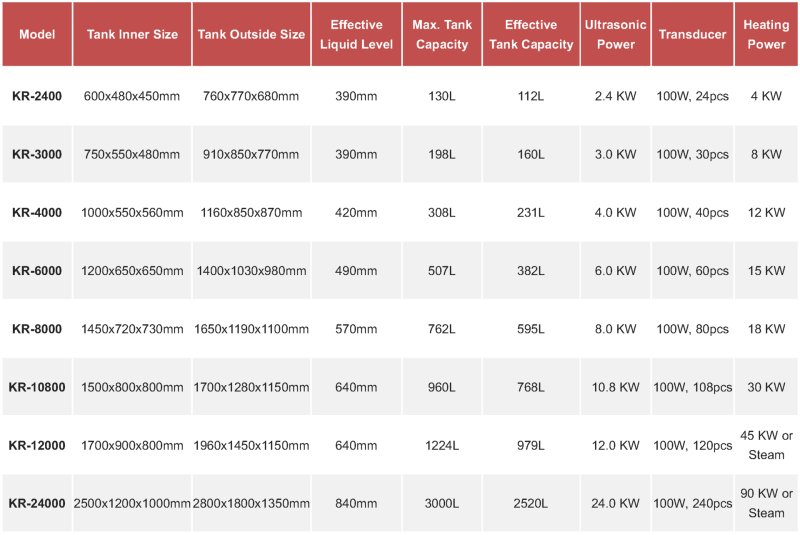Select the KR-24000 model cell
The height and width of the screenshot is (535, 800).
(37, 503)
